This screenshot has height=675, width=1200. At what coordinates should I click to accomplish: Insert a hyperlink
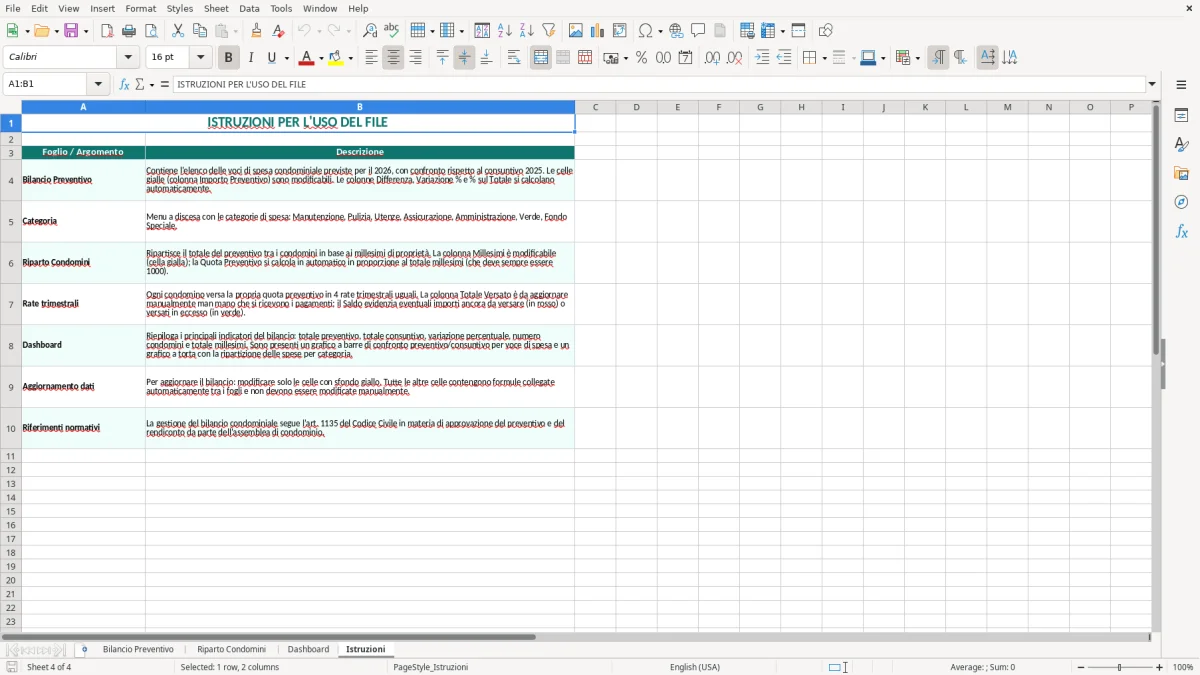(676, 31)
